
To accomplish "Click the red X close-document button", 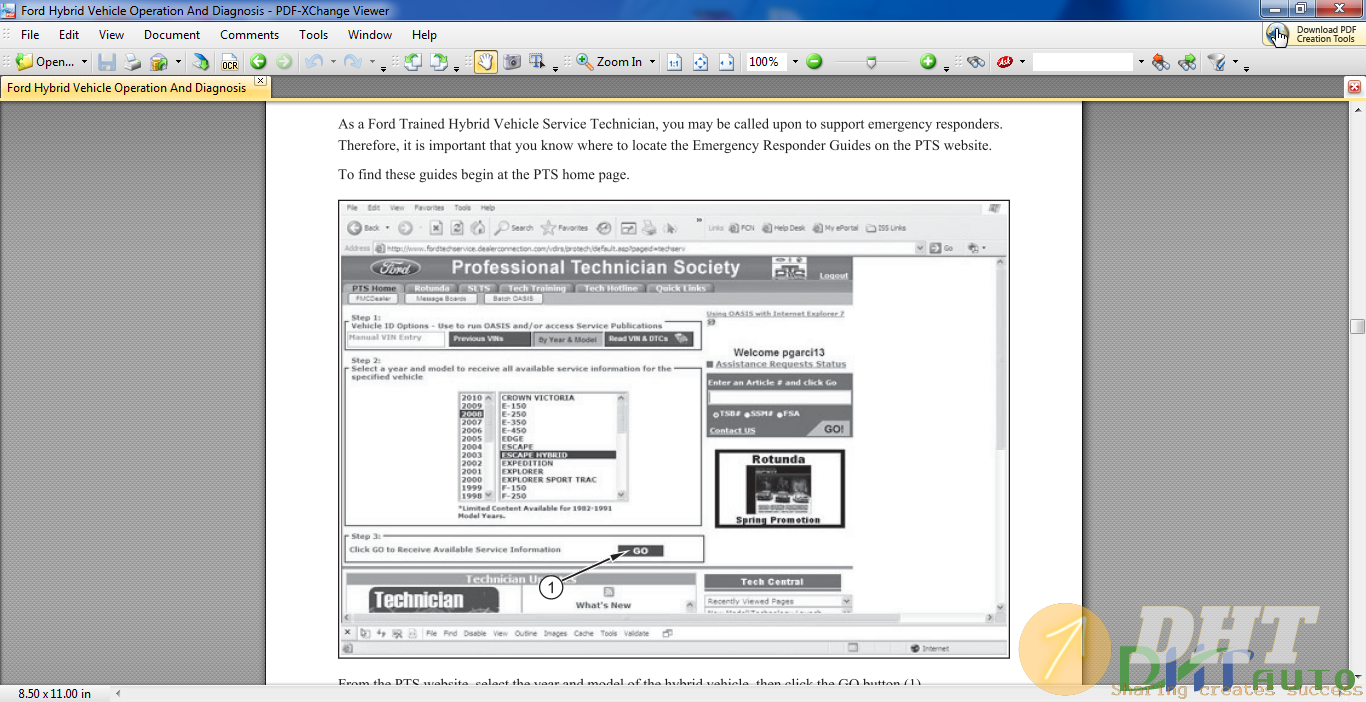I will [x=1355, y=87].
